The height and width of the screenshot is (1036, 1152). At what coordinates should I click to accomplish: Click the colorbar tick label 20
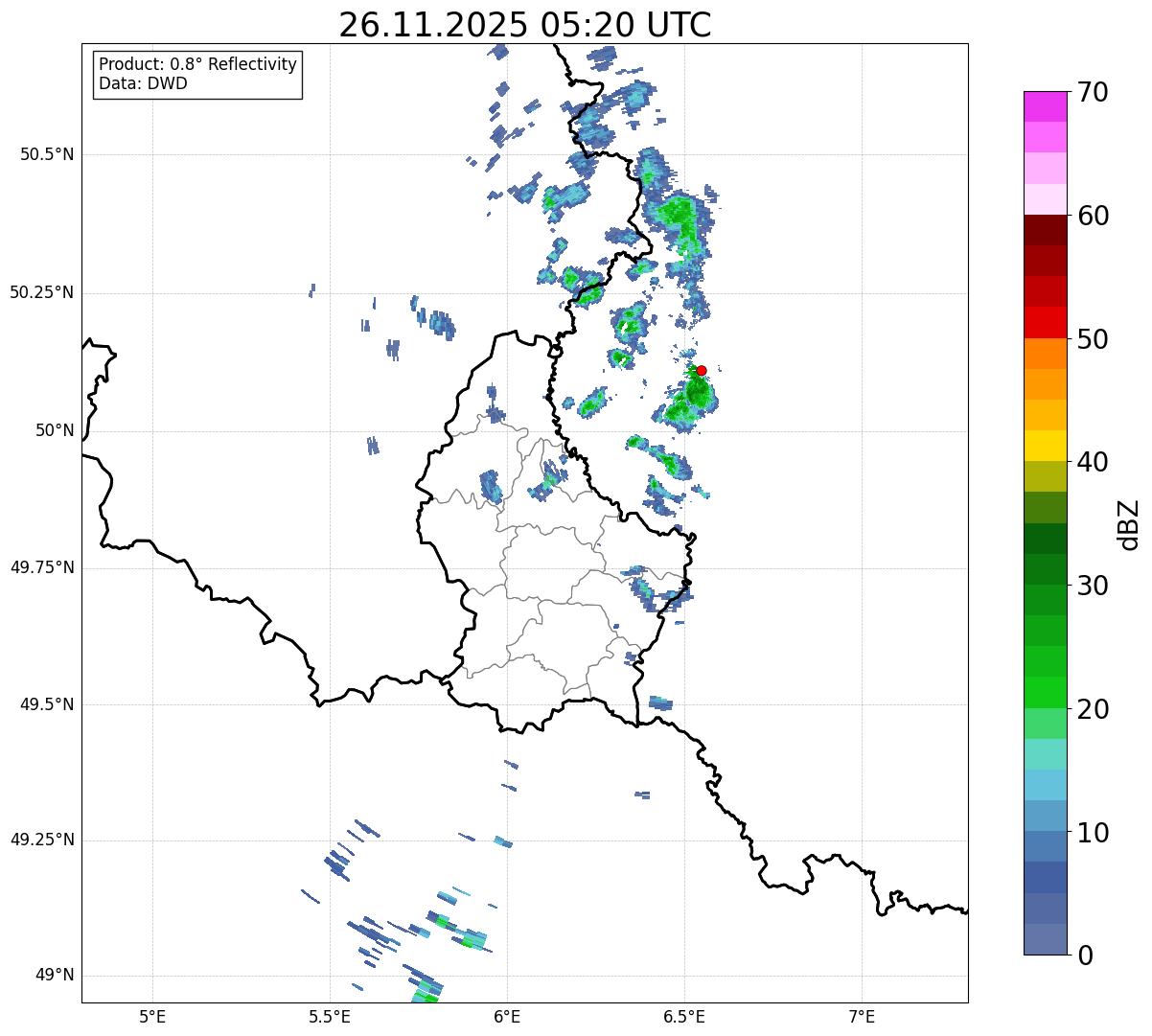[x=1092, y=709]
